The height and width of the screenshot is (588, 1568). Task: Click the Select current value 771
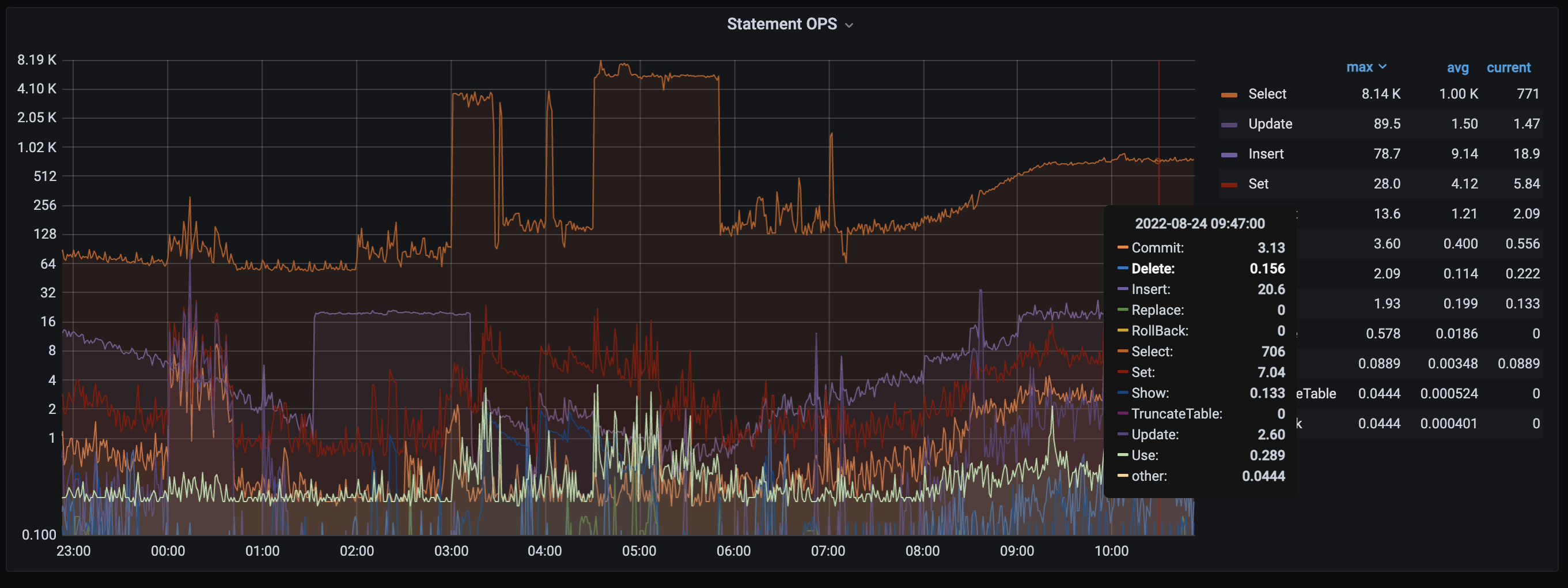pos(1527,94)
